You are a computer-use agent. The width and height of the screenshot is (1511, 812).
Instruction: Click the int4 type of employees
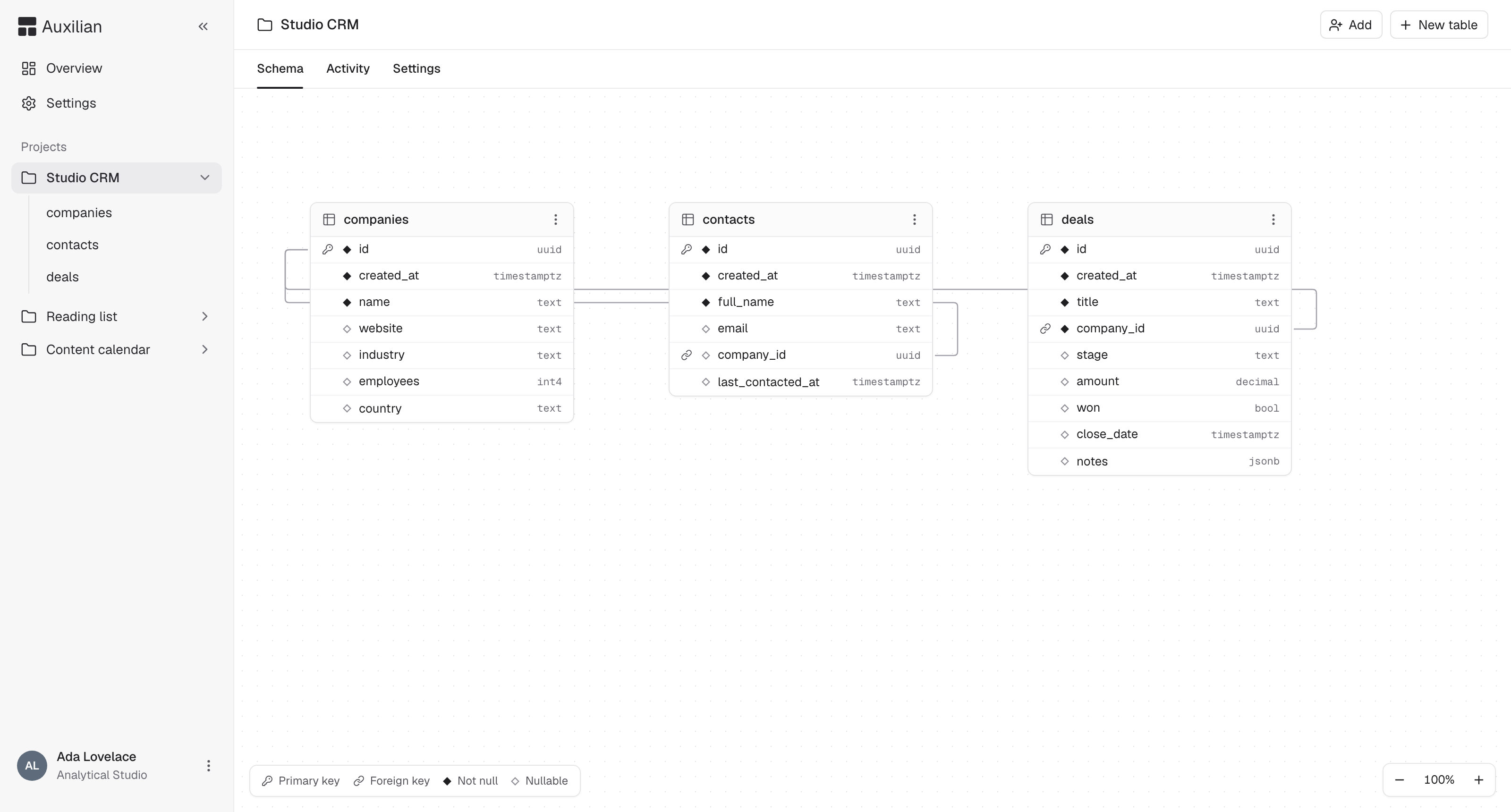pos(549,381)
